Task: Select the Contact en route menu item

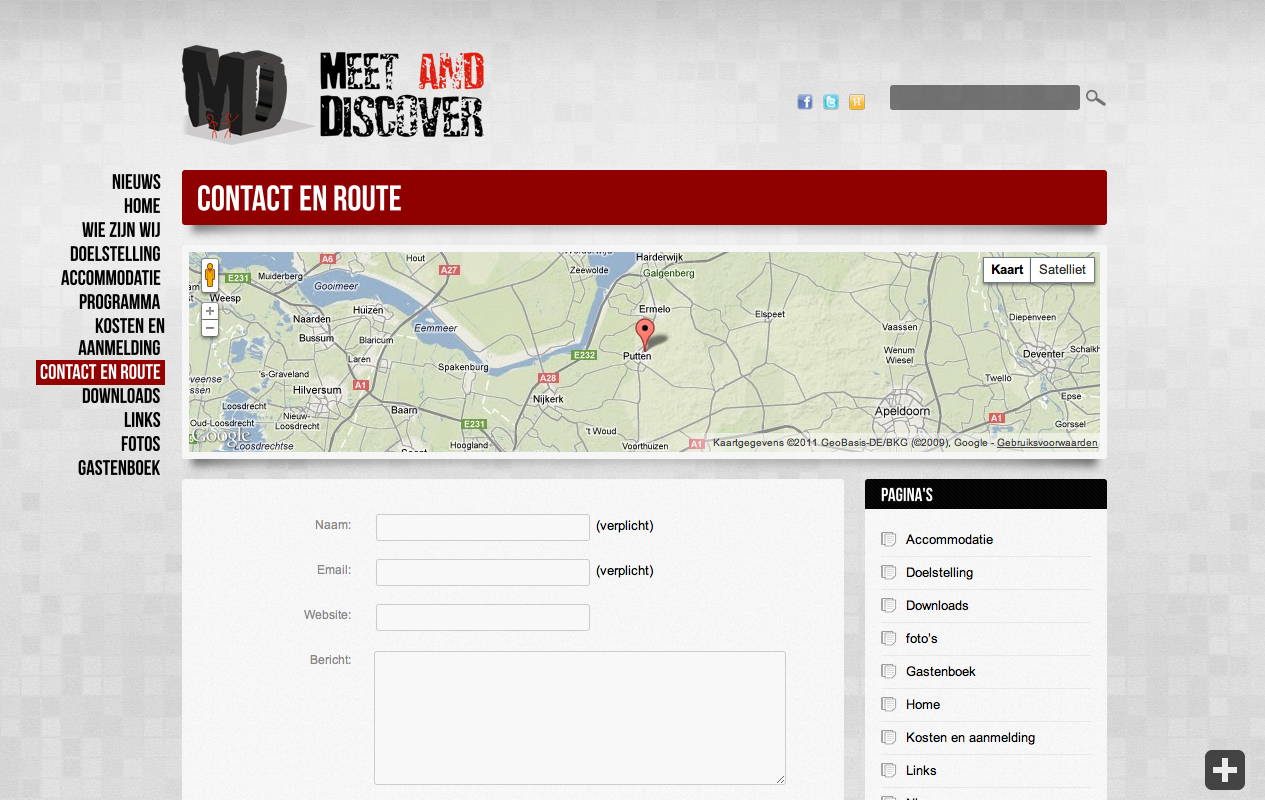Action: [x=100, y=373]
